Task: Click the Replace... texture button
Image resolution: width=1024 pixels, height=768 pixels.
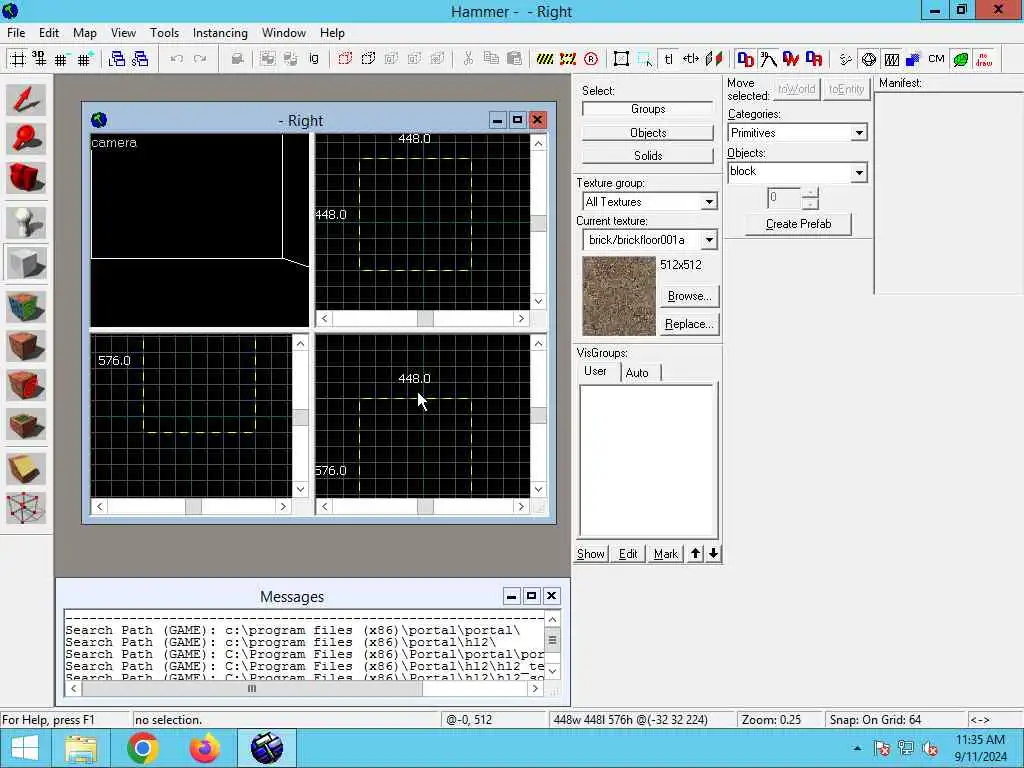Action: [689, 324]
